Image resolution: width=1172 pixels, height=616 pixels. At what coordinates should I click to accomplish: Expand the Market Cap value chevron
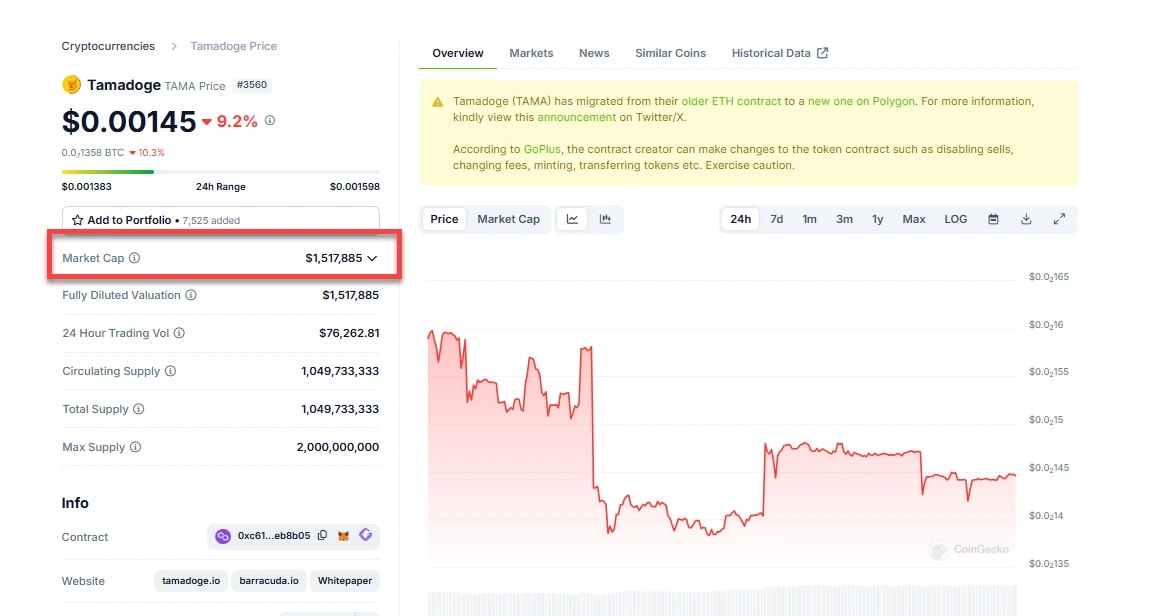coord(372,258)
